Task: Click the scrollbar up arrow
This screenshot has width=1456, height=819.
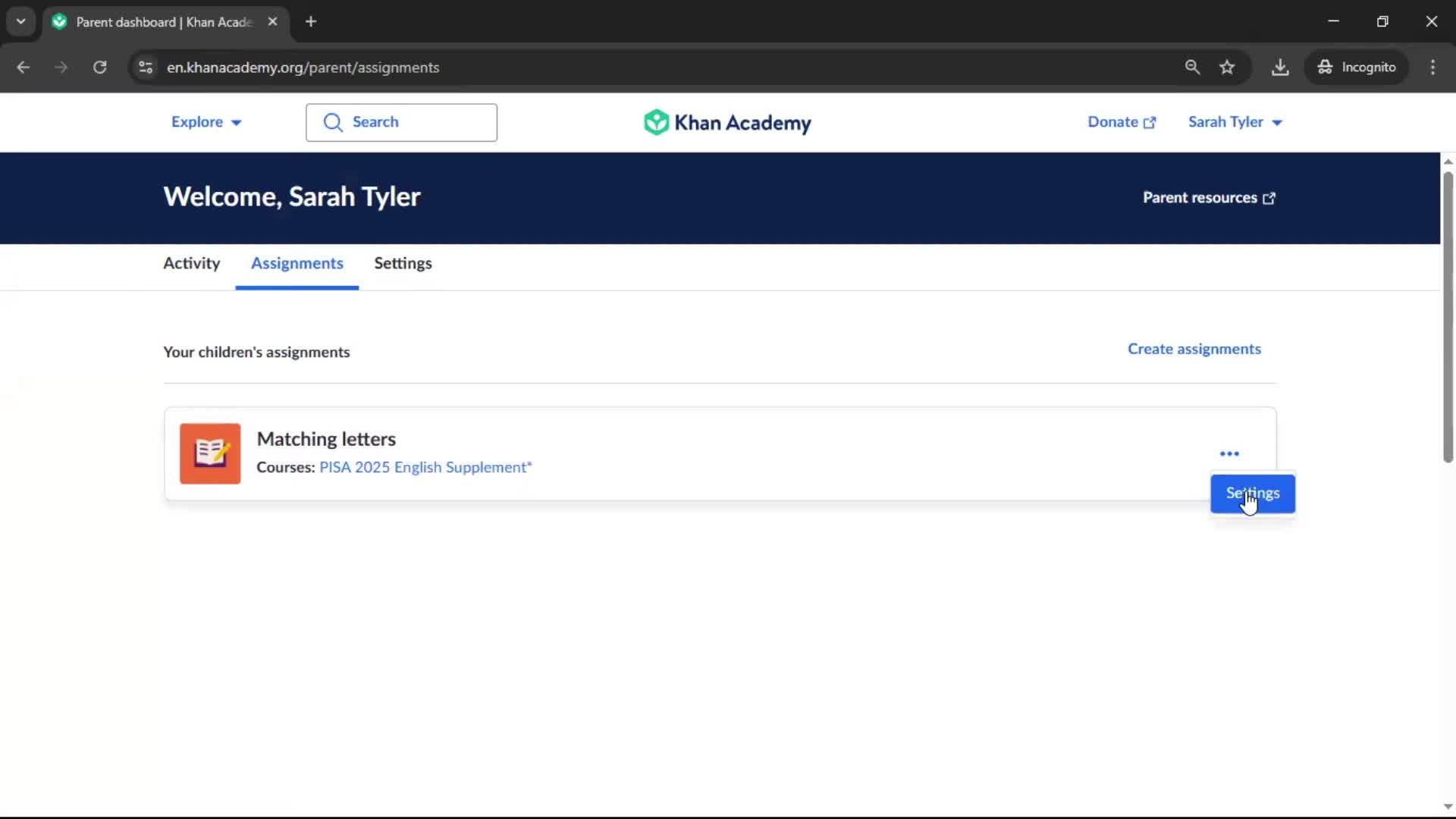Action: 1448,161
